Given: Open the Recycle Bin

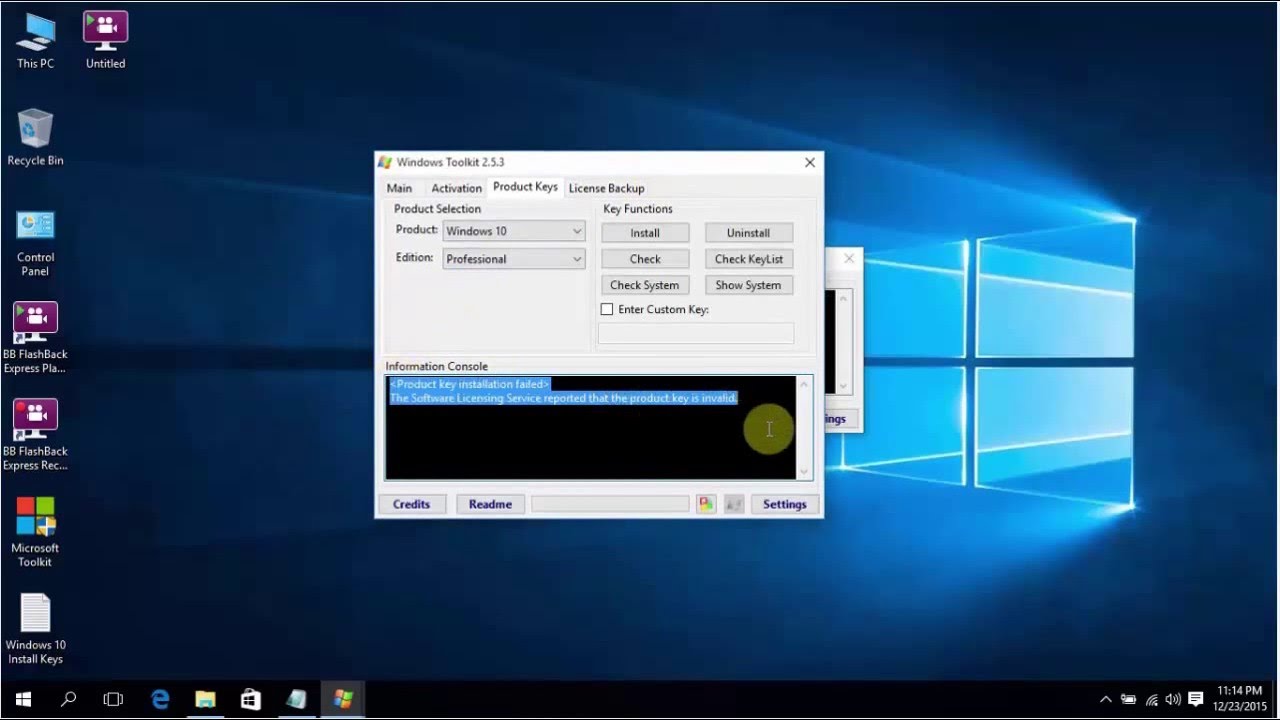Looking at the screenshot, I should pyautogui.click(x=35, y=137).
